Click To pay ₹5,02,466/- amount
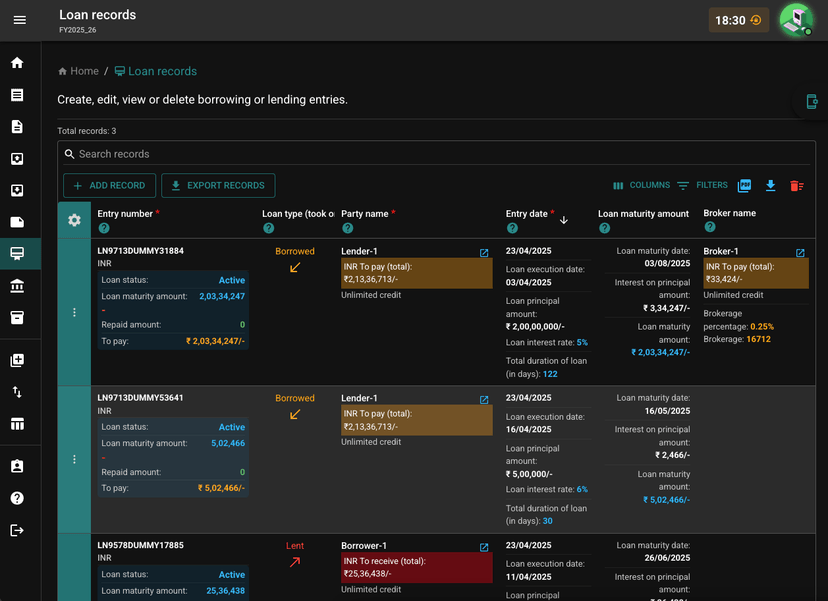This screenshot has width=828, height=601. [221, 488]
